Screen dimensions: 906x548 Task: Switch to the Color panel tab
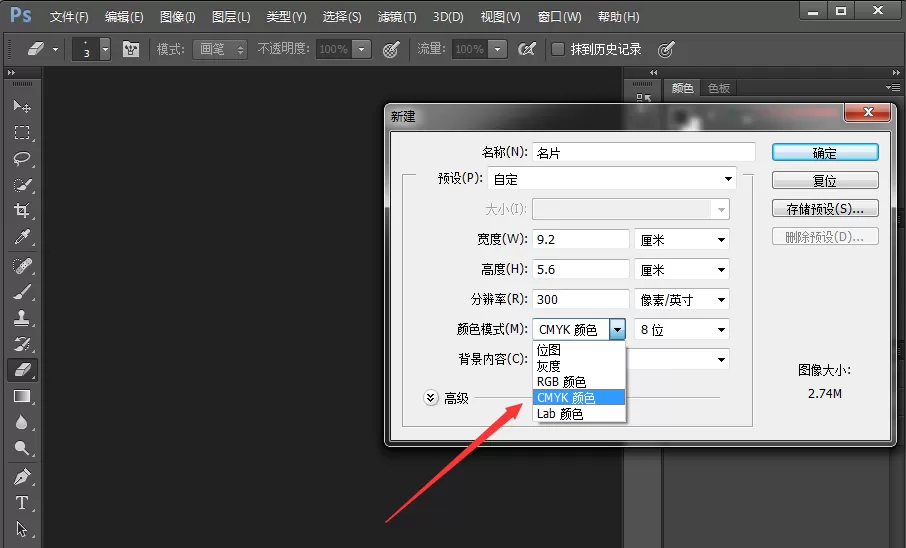[x=682, y=88]
